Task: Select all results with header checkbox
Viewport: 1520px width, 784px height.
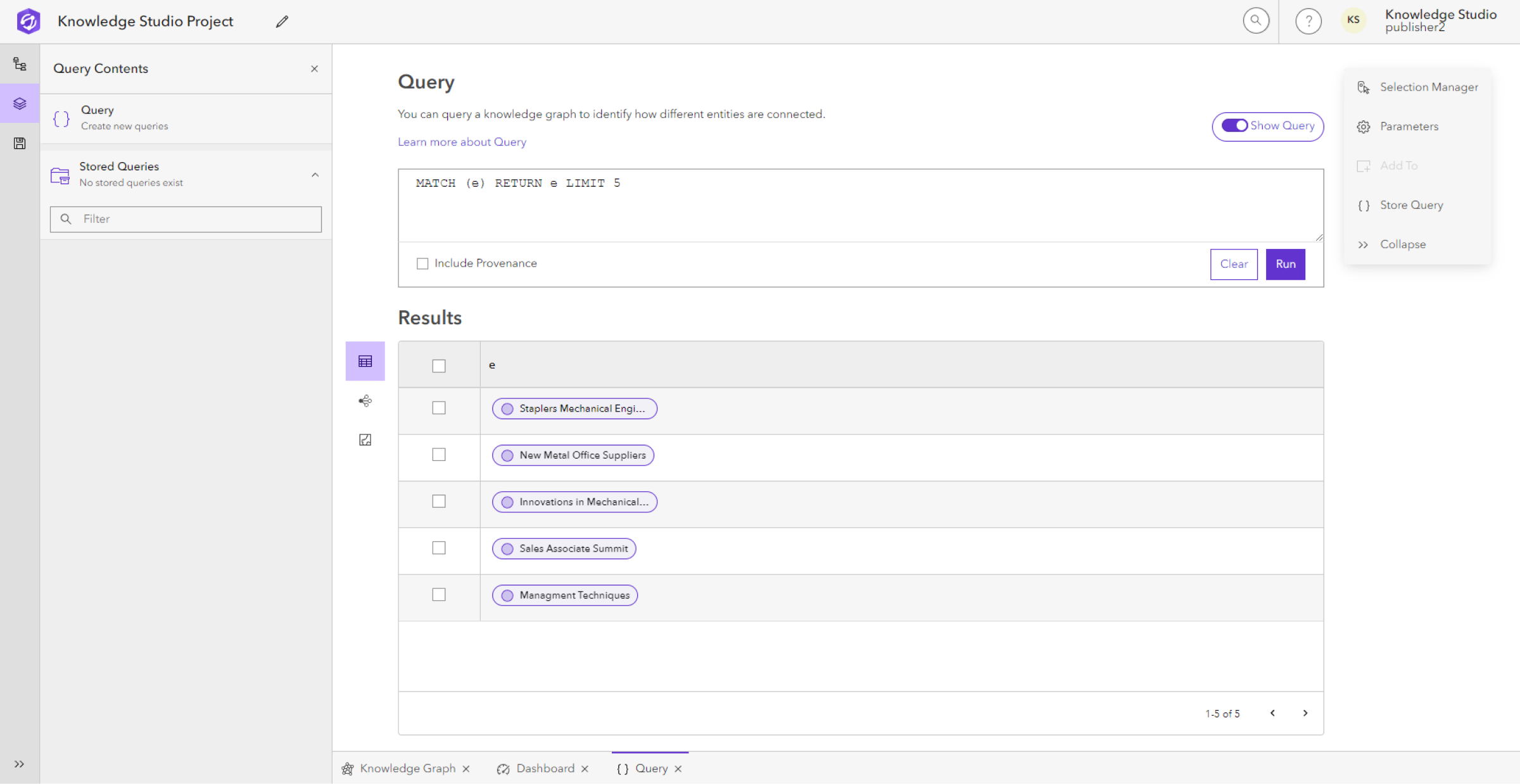Action: pos(438,365)
